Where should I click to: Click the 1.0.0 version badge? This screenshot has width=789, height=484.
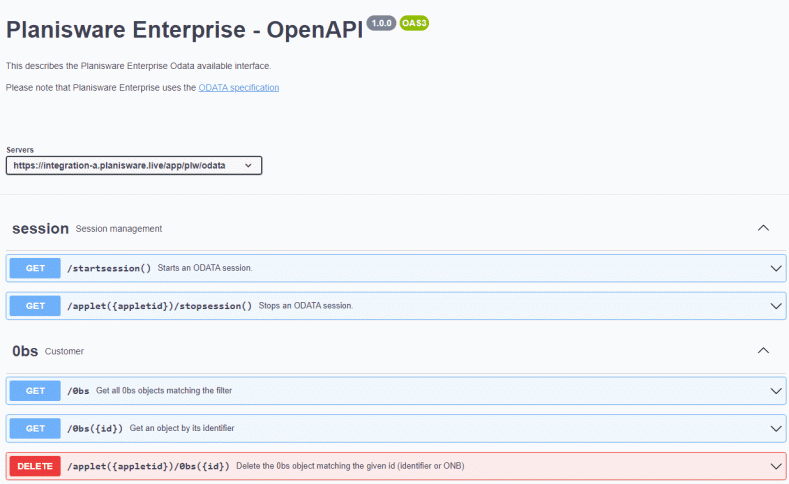click(x=381, y=23)
